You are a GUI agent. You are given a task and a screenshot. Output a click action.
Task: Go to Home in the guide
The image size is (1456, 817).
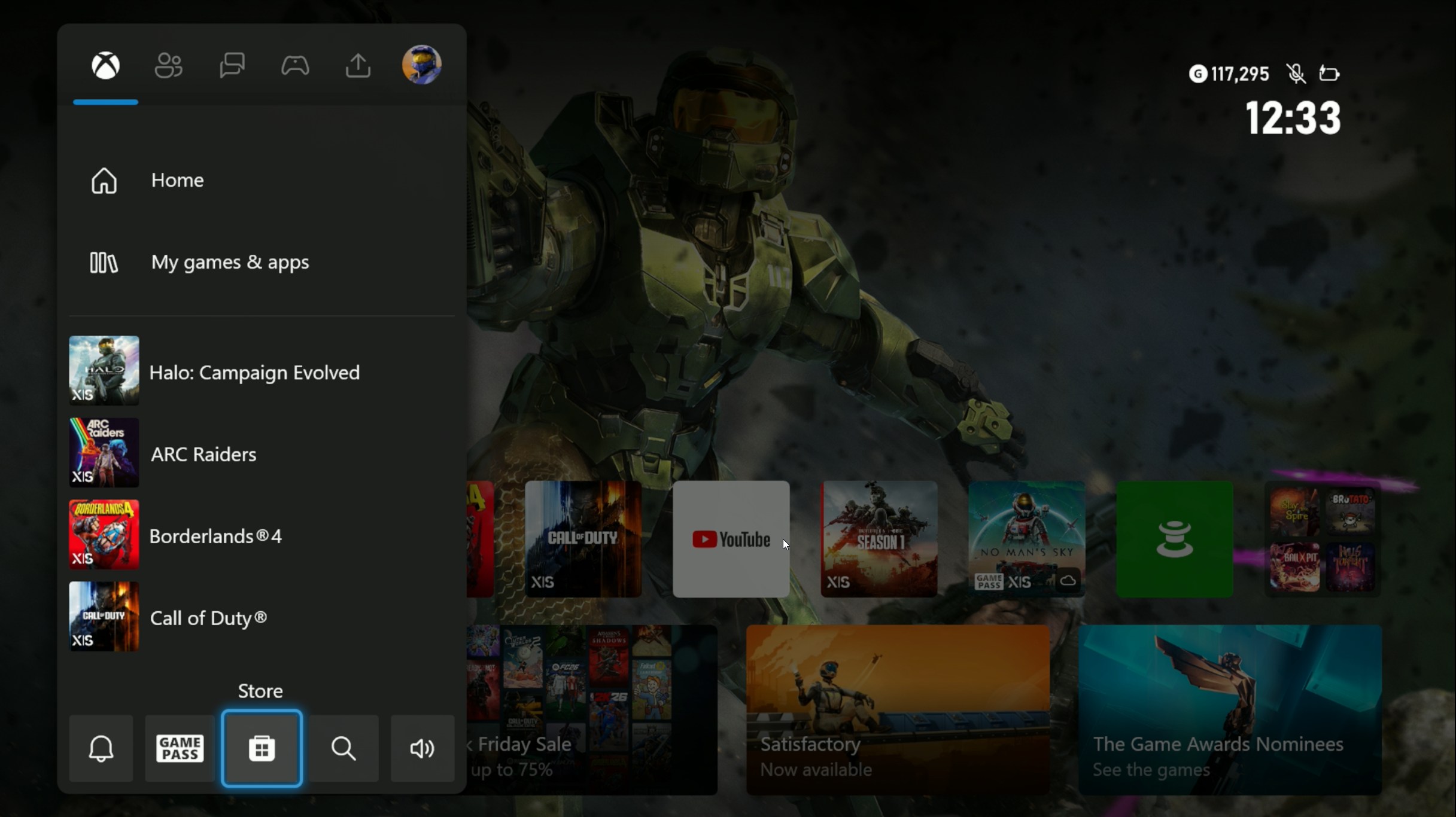(x=177, y=180)
